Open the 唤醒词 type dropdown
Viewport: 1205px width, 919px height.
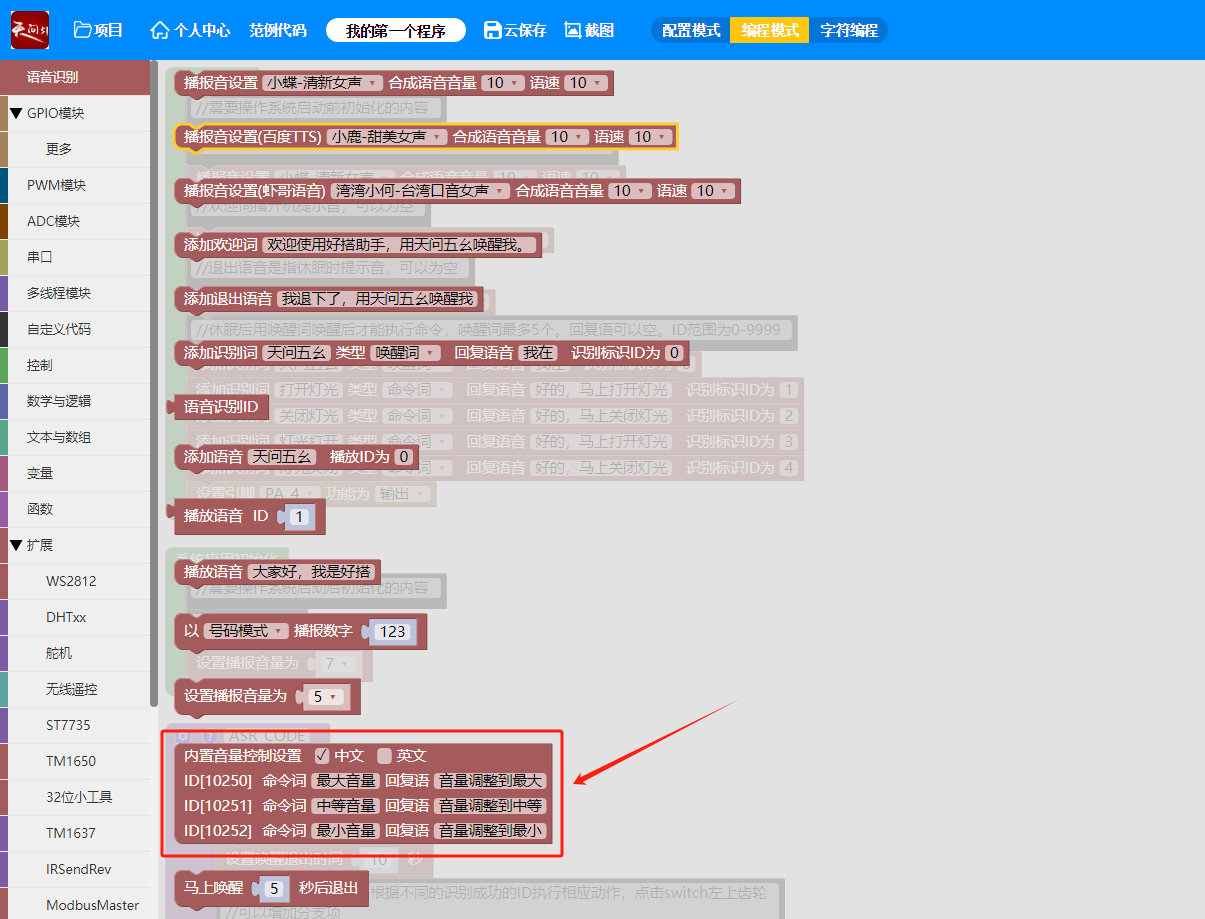tap(405, 352)
